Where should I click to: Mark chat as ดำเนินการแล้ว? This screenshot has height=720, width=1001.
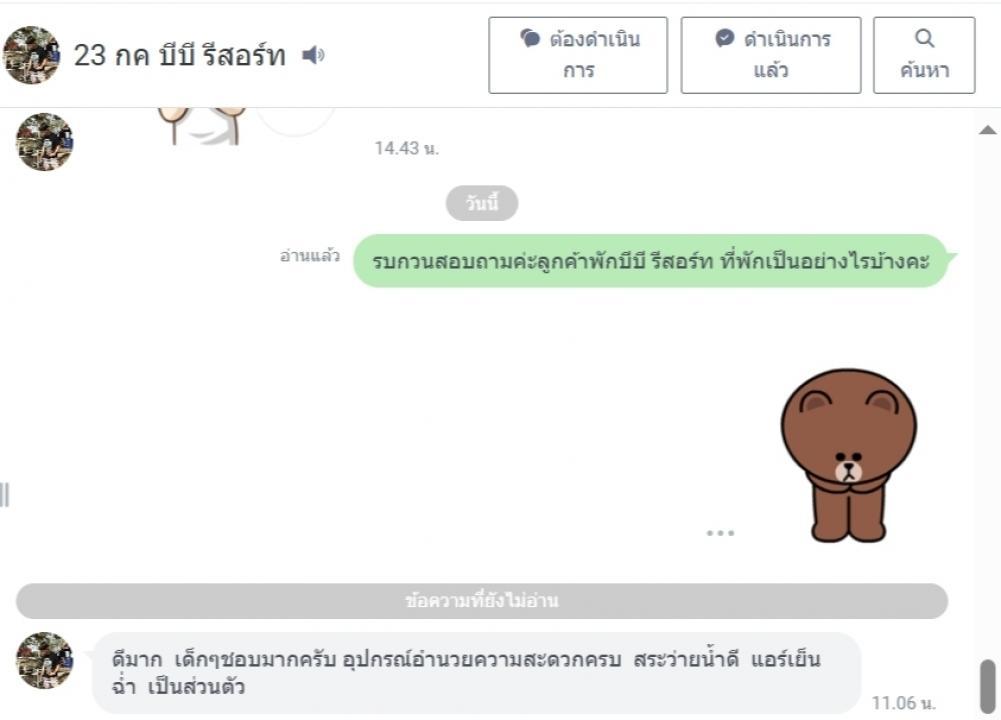(771, 55)
